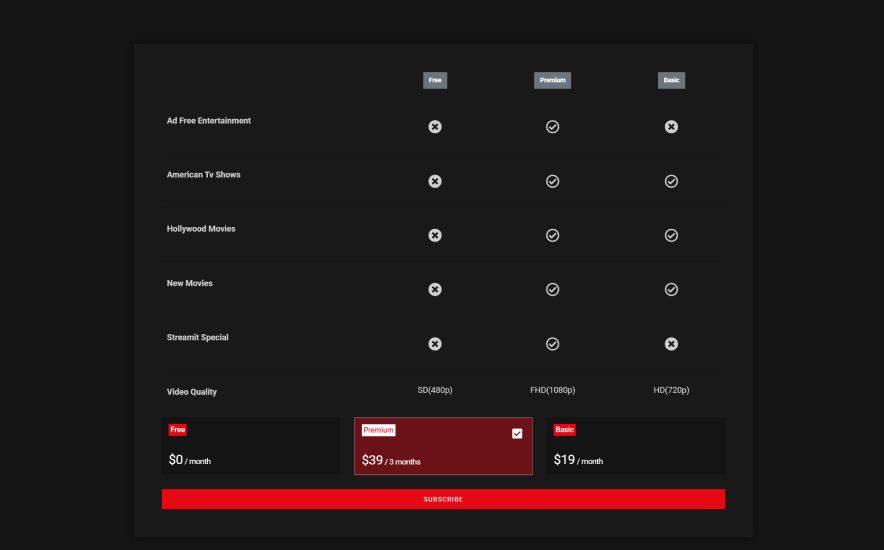Click cross icon for Free Ad Free Entertainment

point(435,127)
